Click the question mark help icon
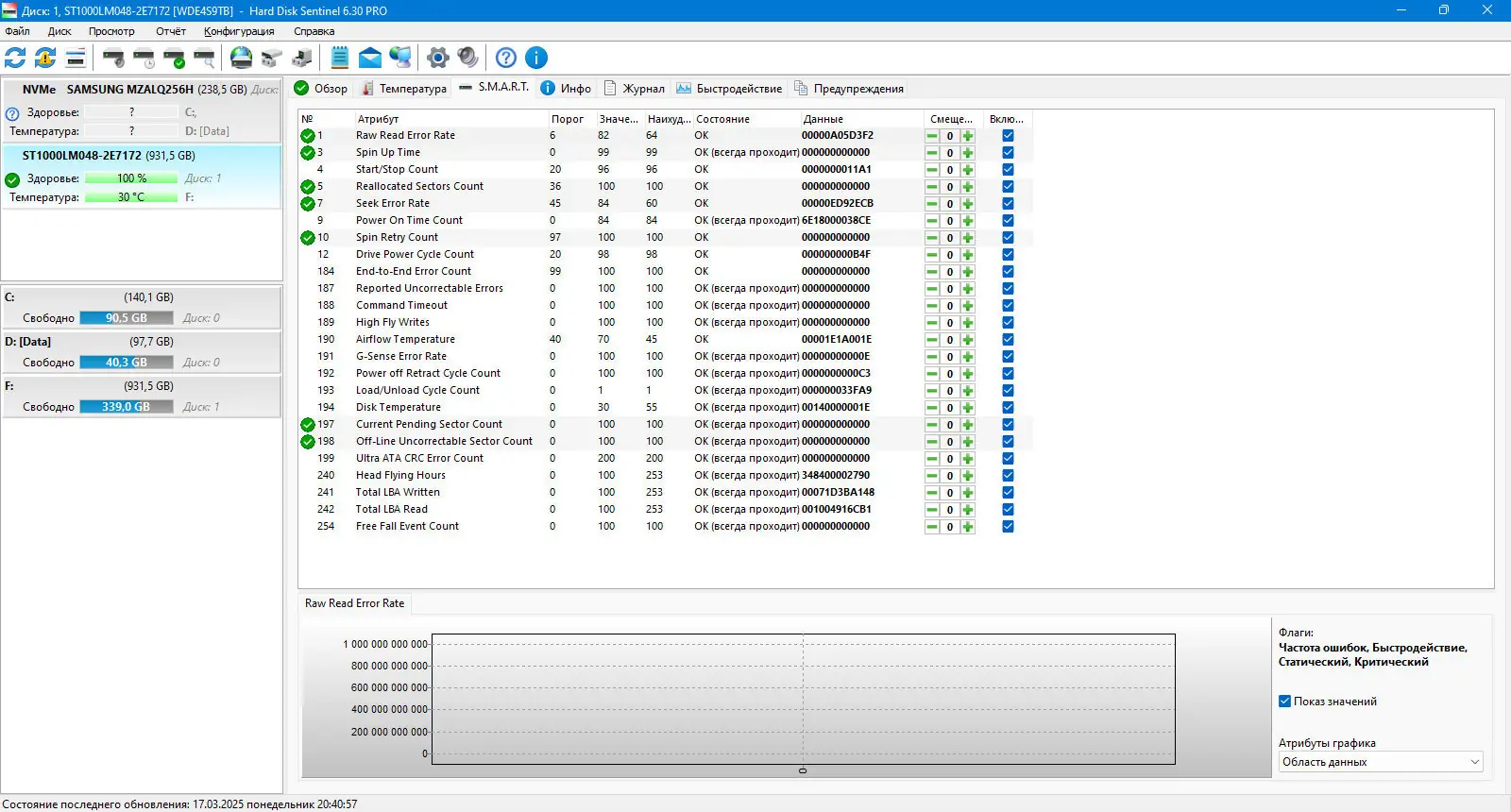1511x812 pixels. pos(506,58)
